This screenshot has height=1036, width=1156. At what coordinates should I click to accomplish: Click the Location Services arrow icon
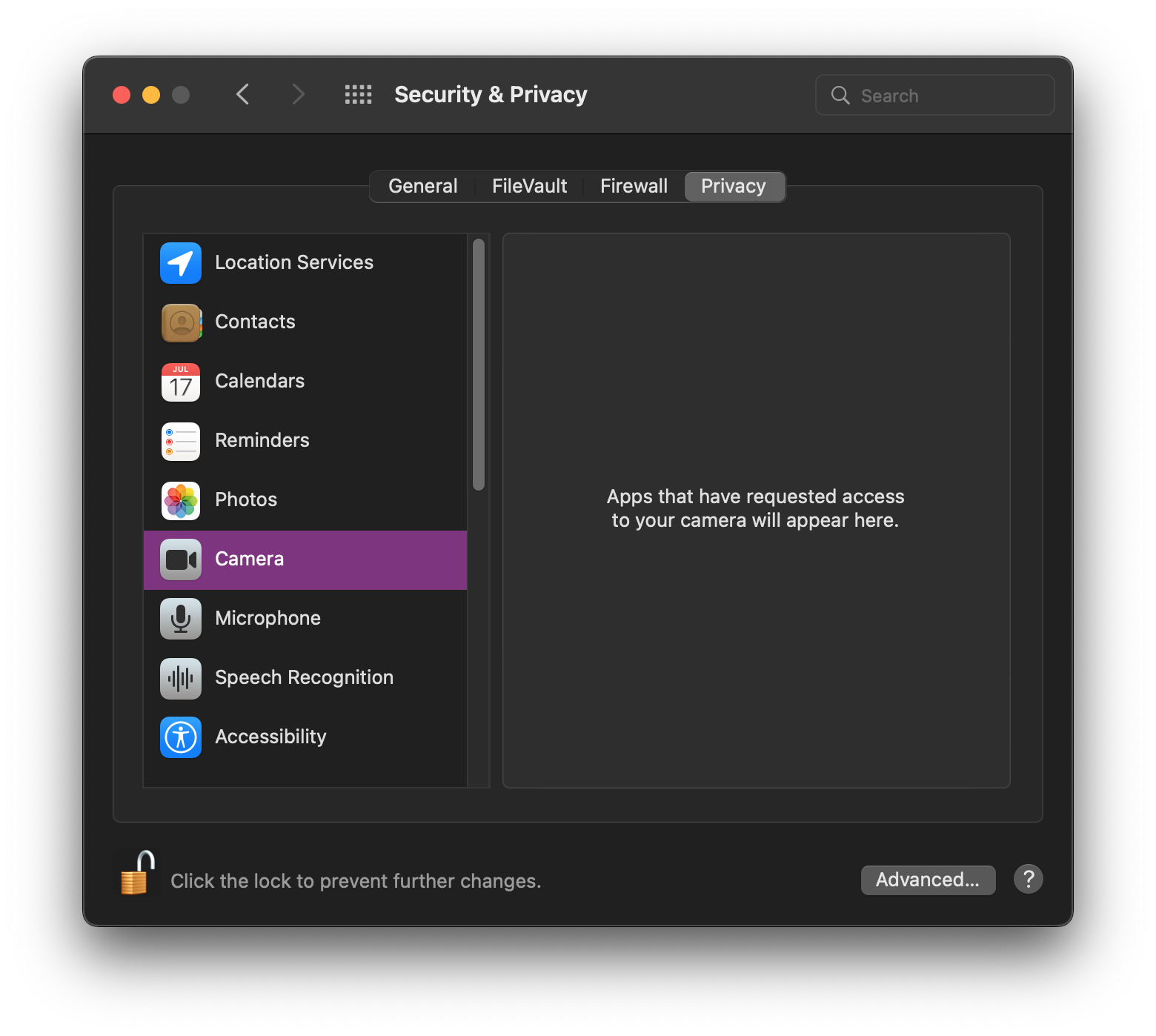click(x=181, y=263)
